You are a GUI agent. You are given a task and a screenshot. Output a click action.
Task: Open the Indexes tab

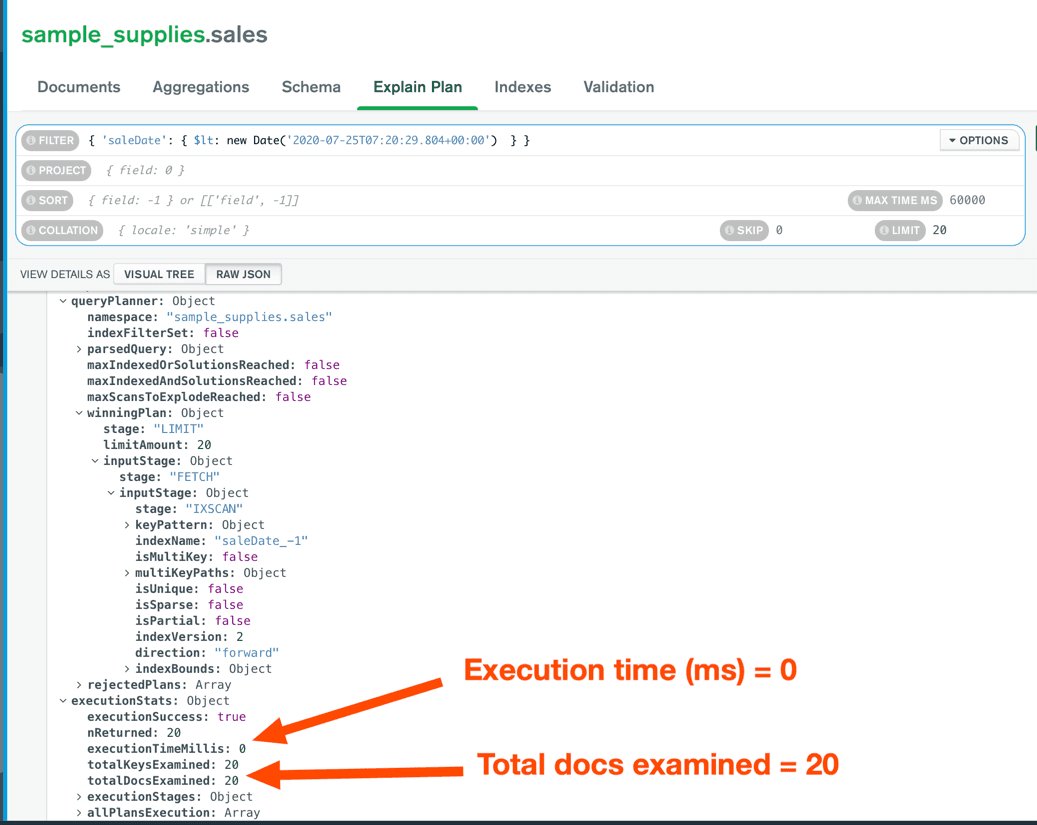(x=522, y=87)
